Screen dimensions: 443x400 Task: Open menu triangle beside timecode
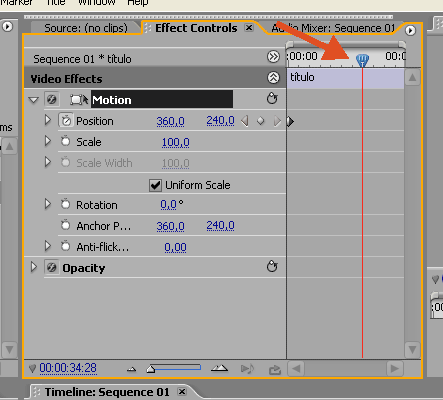tap(32, 369)
